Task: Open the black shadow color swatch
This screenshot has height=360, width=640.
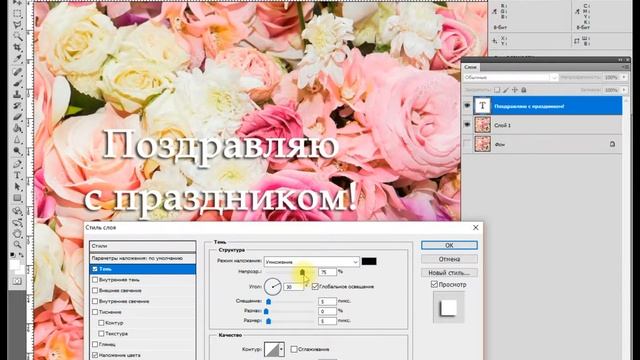Action: [369, 261]
